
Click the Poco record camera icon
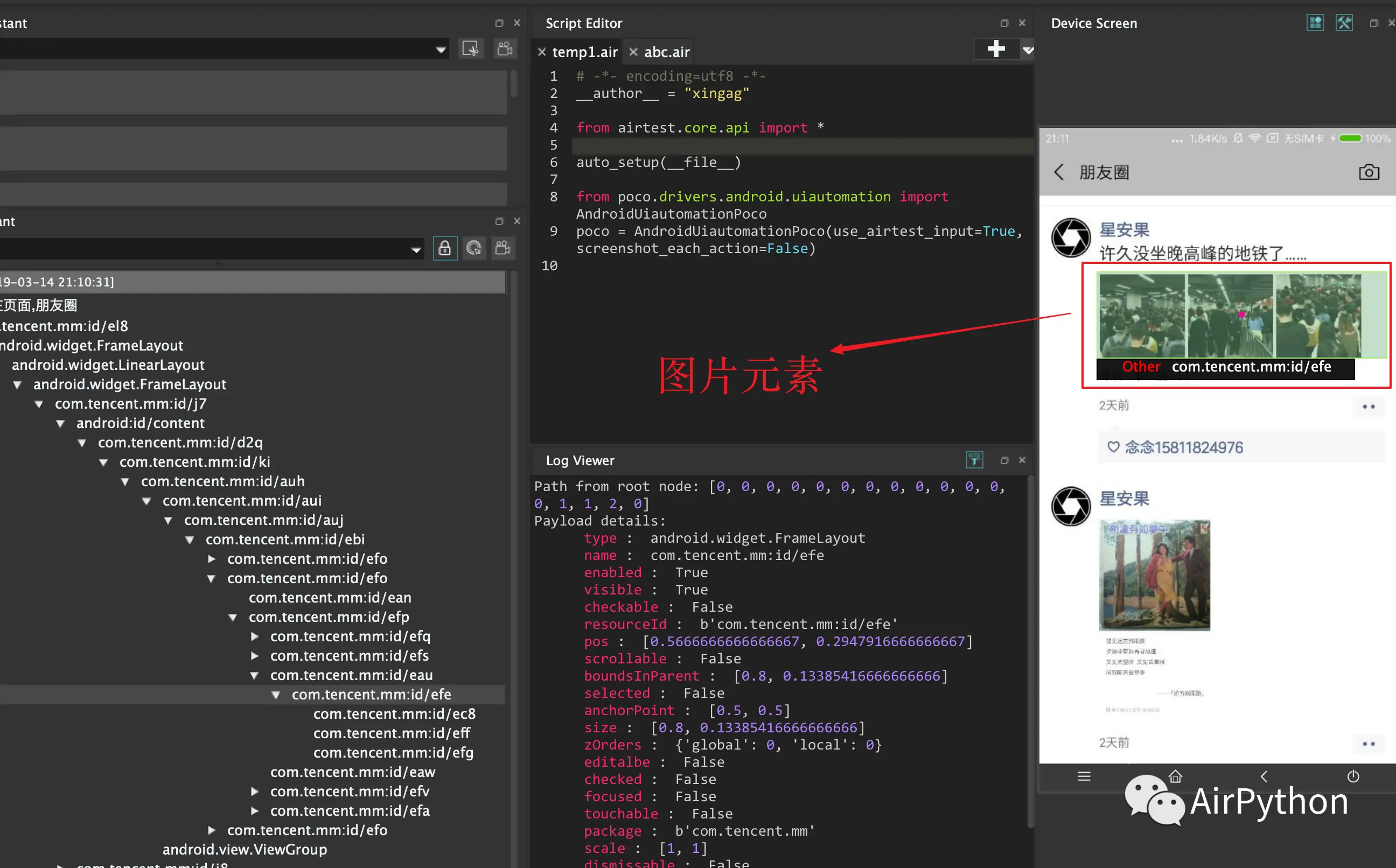(503, 249)
